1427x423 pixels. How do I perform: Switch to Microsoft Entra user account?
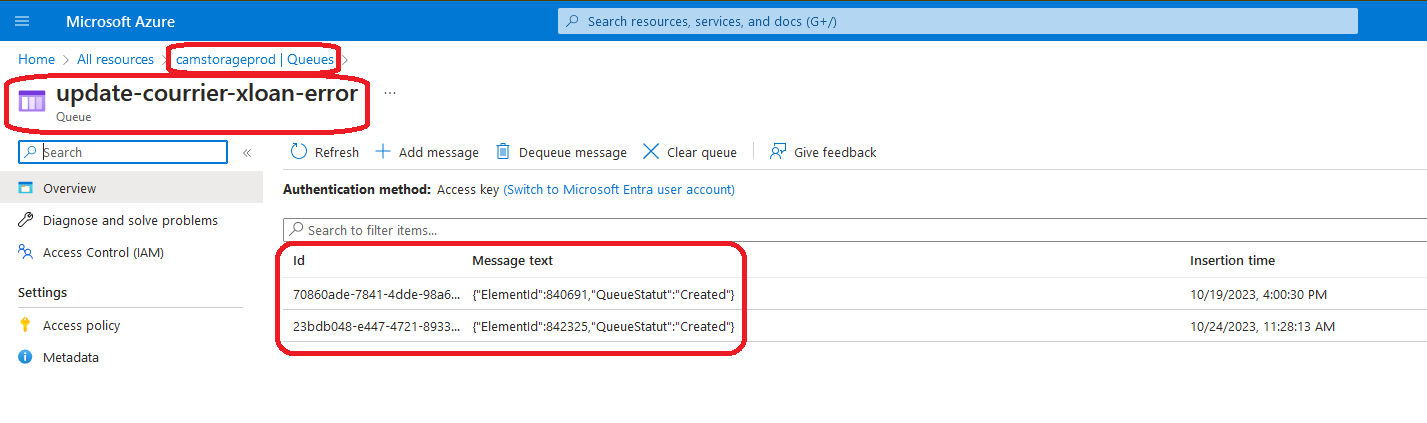(618, 189)
